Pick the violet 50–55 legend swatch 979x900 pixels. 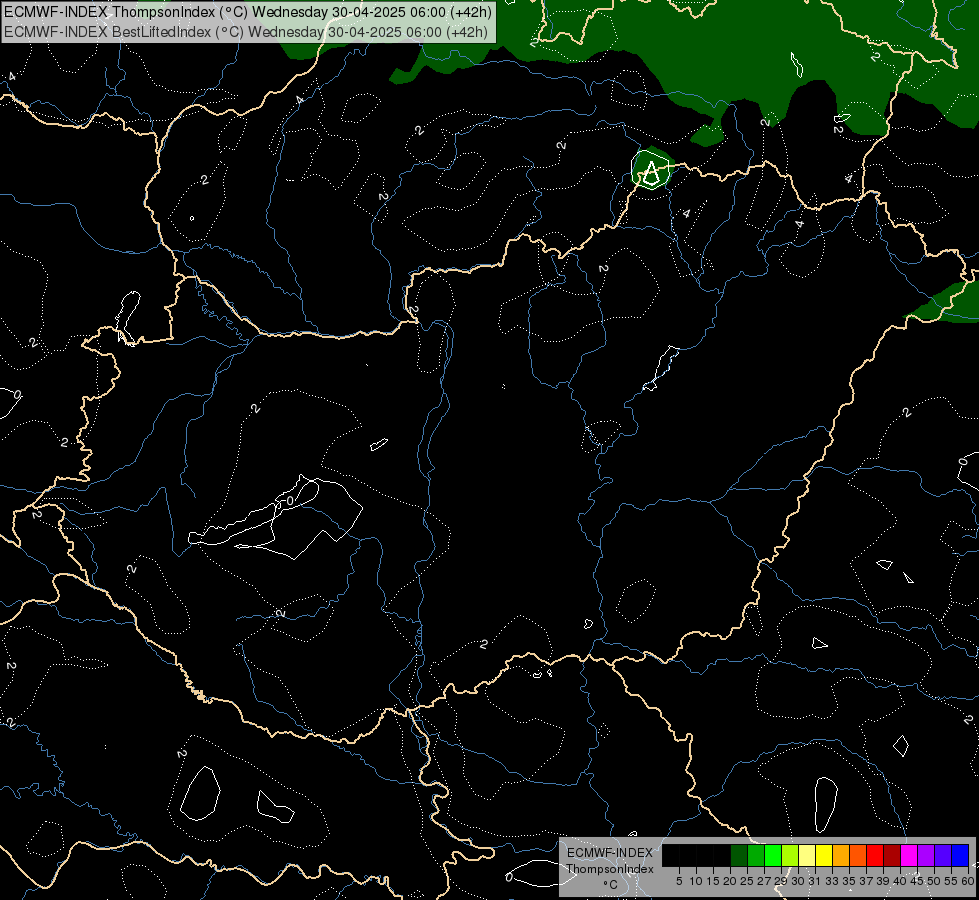coord(943,856)
